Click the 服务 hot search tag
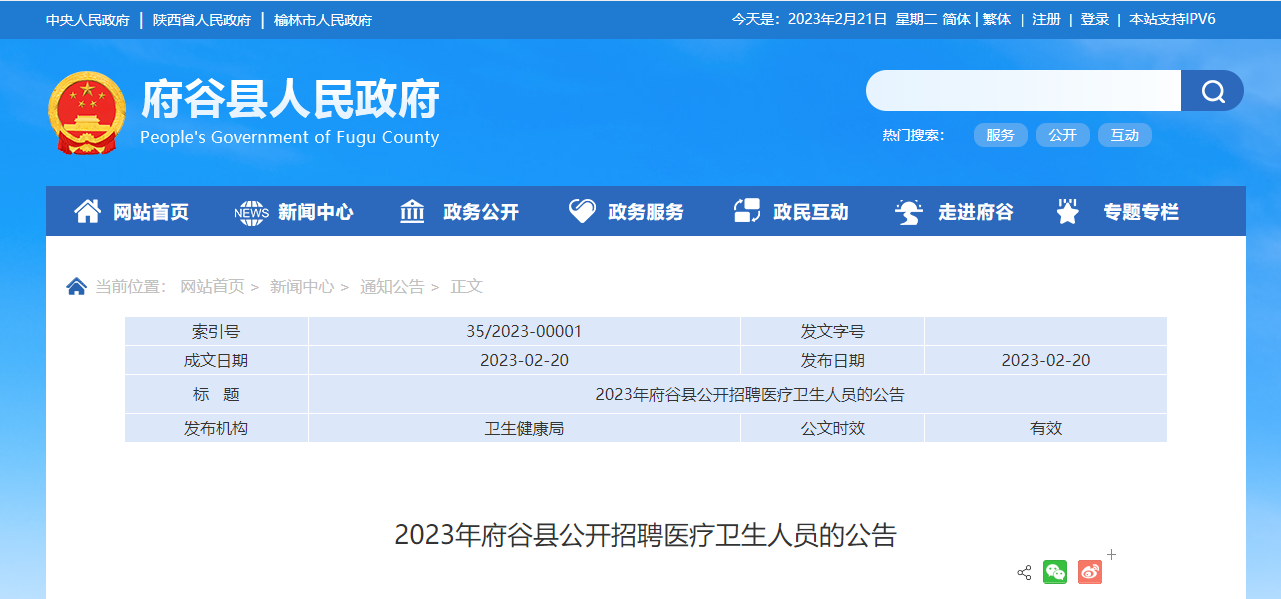 tap(1000, 135)
